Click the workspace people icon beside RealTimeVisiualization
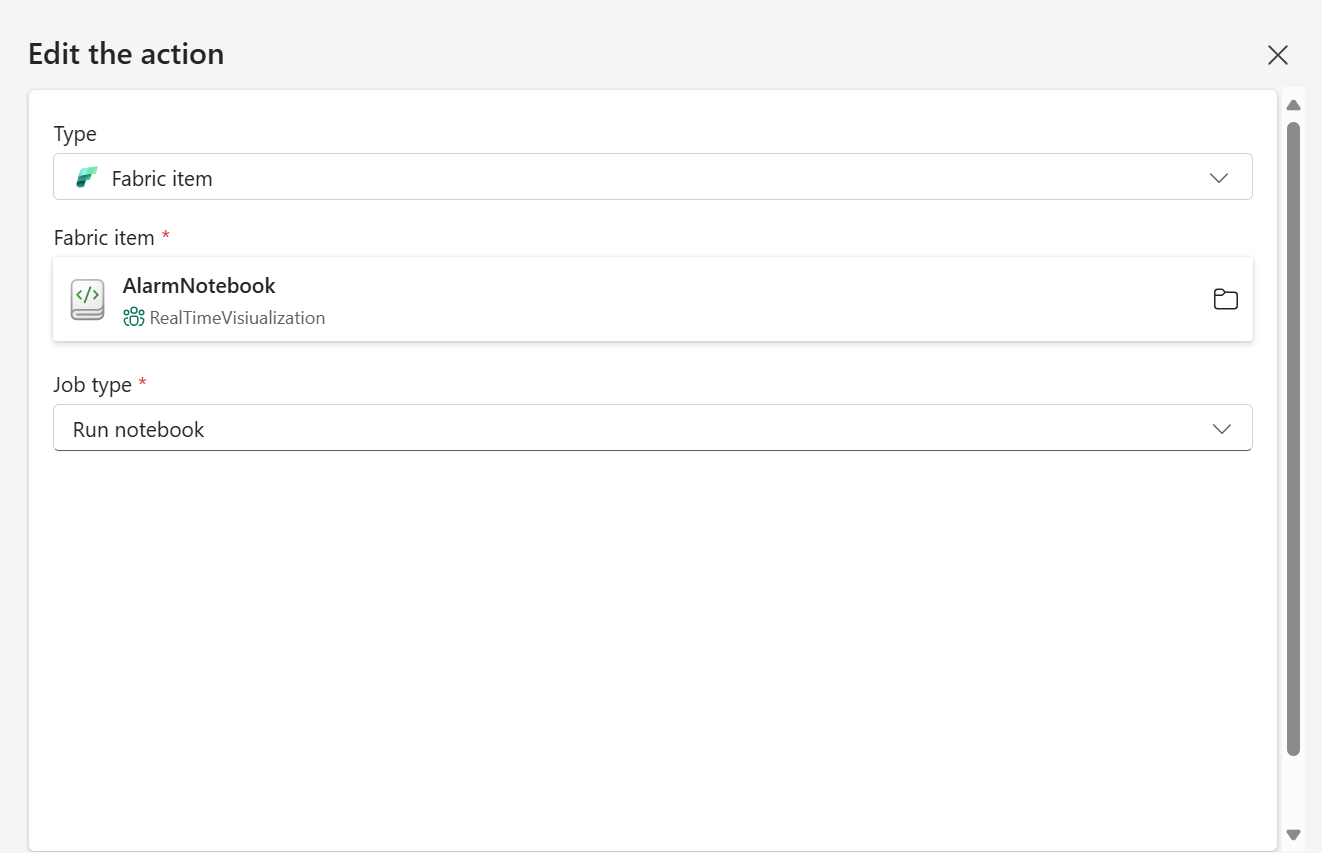Image resolution: width=1322 pixels, height=853 pixels. click(134, 318)
